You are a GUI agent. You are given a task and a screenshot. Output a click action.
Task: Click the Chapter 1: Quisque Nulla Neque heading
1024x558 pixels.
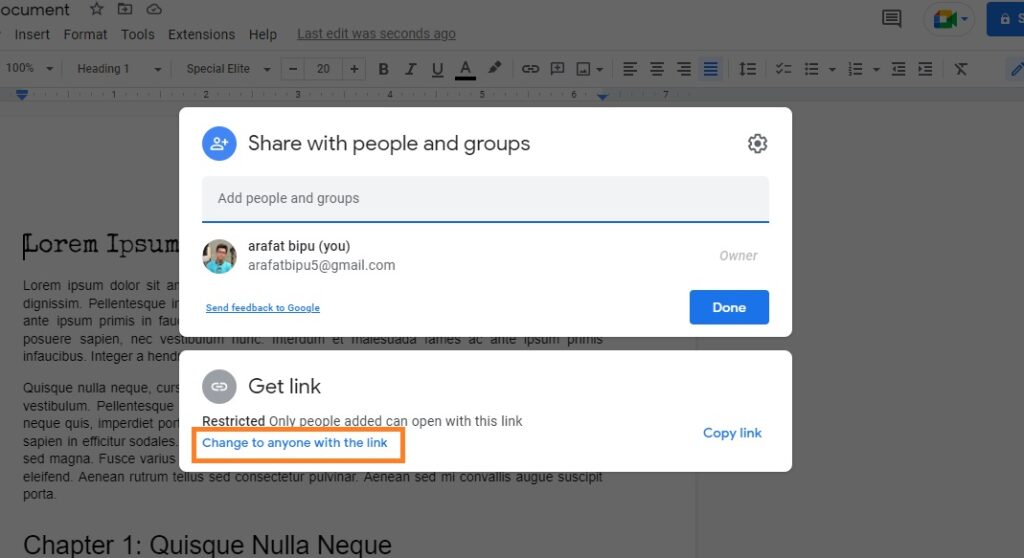[207, 545]
